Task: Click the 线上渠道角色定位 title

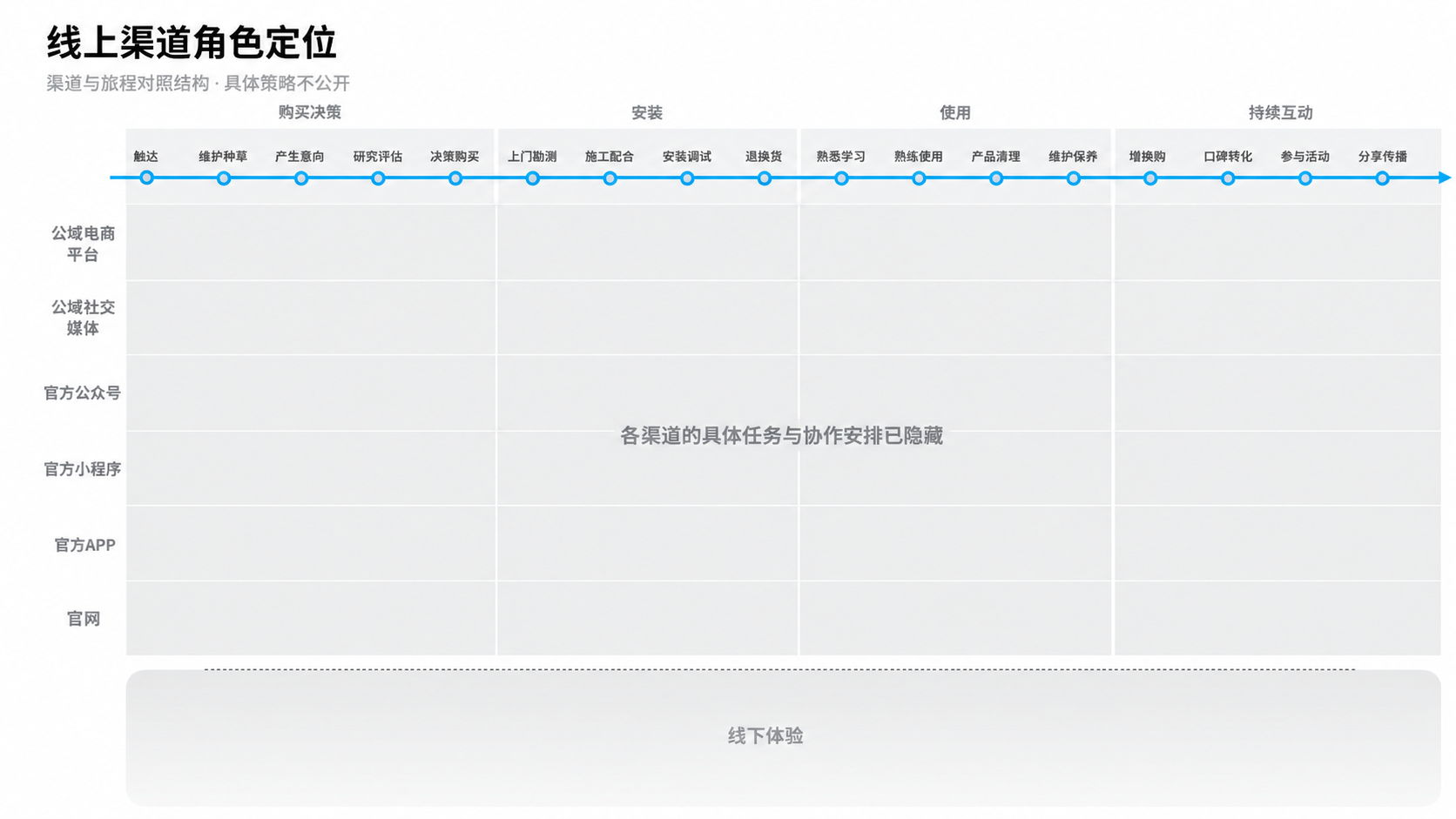Action: (x=192, y=42)
